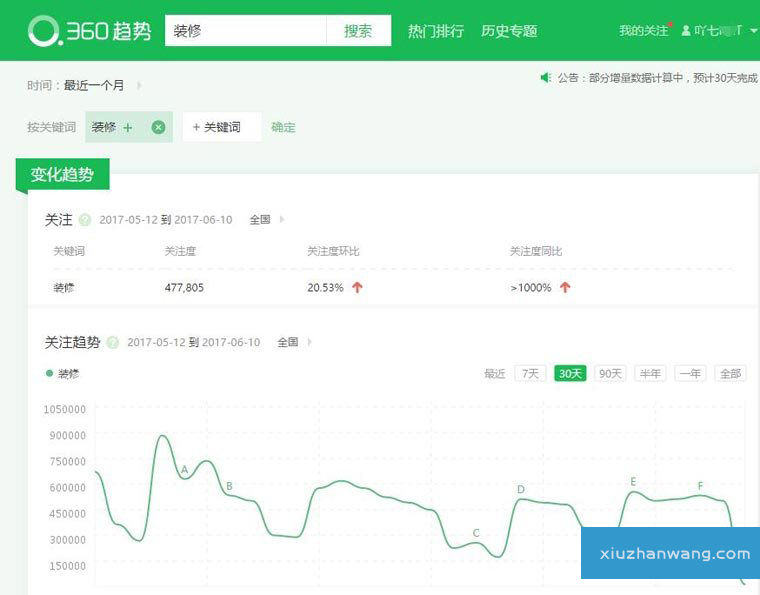Click the plus icon on the 装修 keyword tag
This screenshot has height=595, width=760.
pyautogui.click(x=128, y=128)
